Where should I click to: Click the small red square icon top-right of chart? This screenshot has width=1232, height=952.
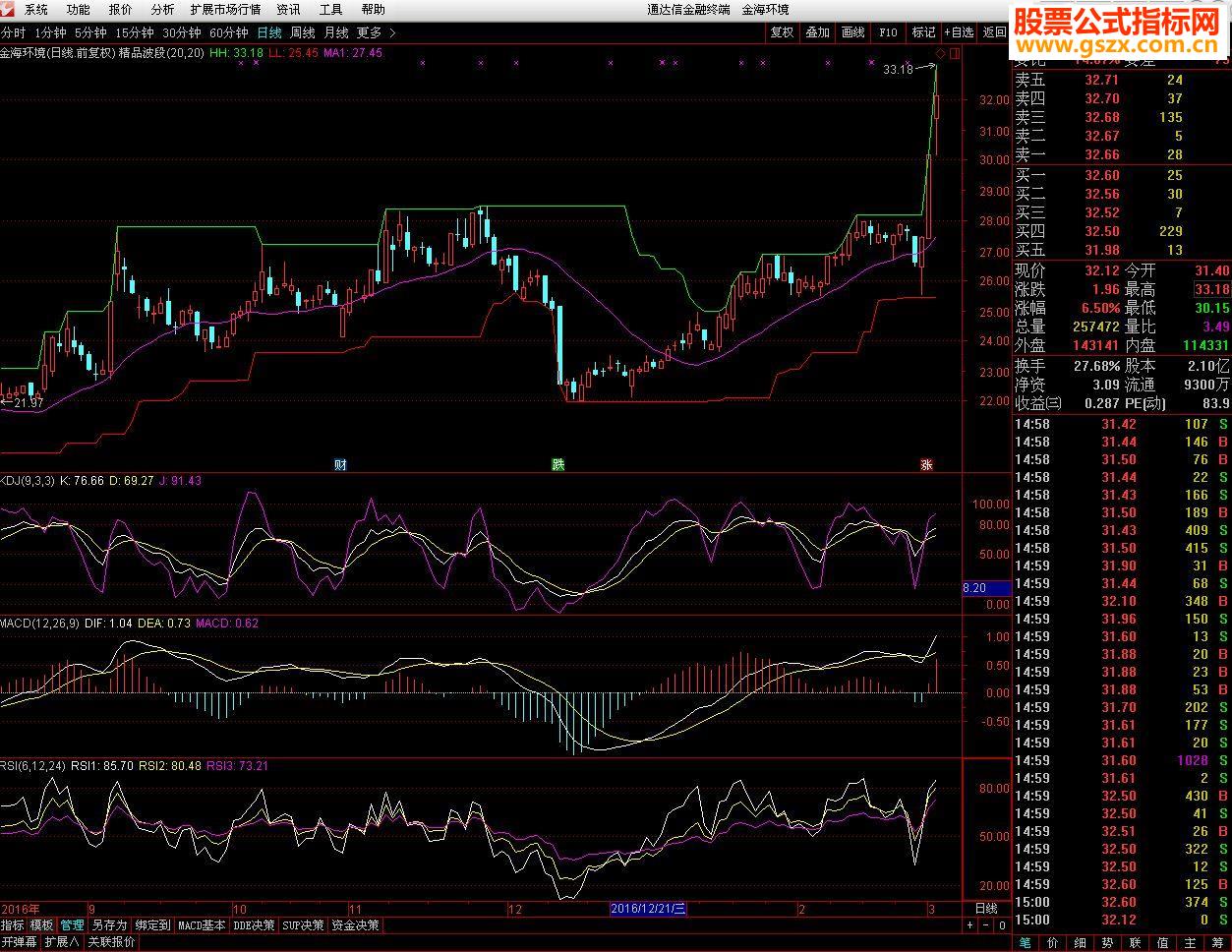pos(954,52)
